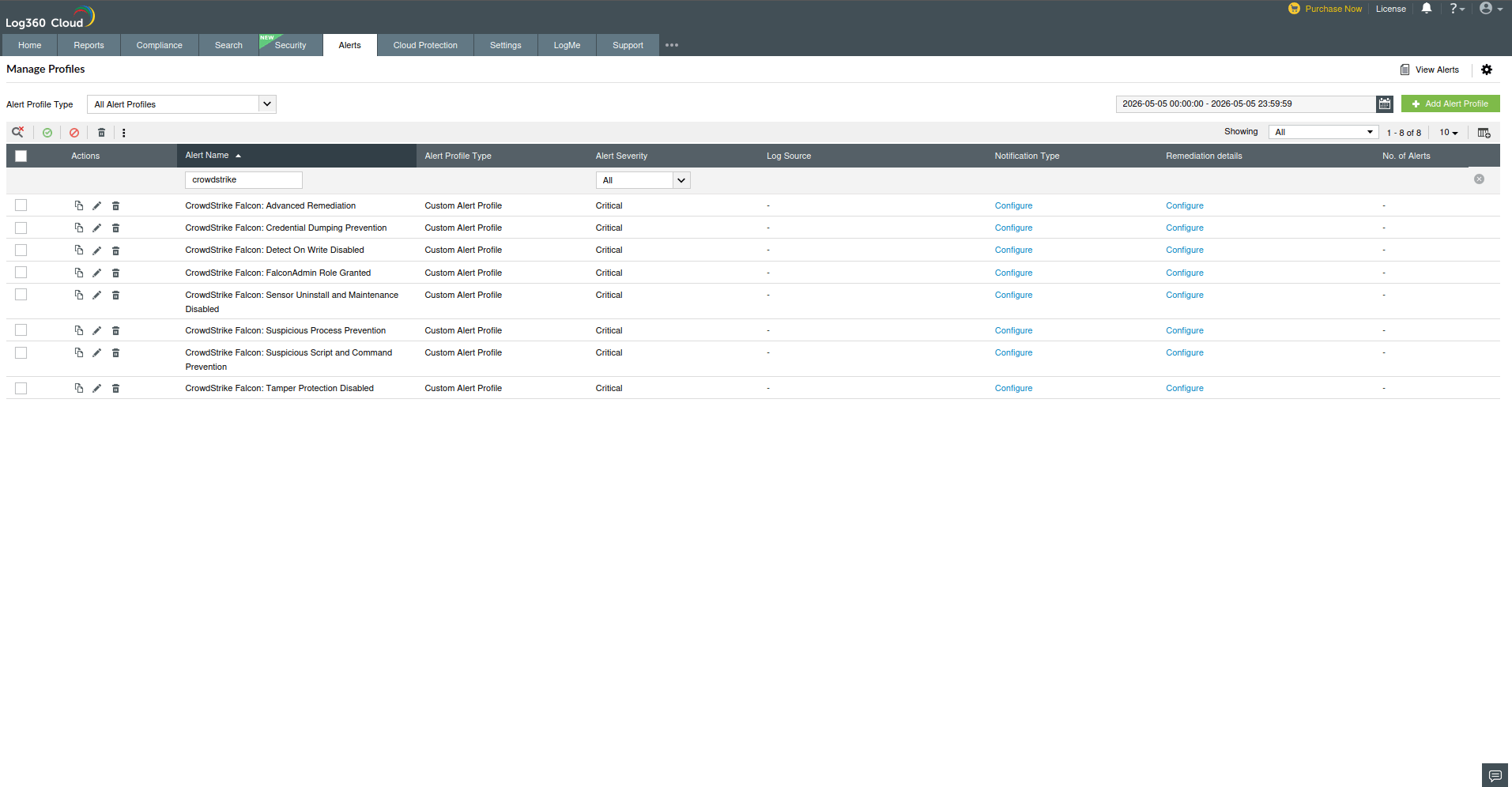Open the Support tab
Viewport: 1512px width, 787px height.
(x=628, y=45)
